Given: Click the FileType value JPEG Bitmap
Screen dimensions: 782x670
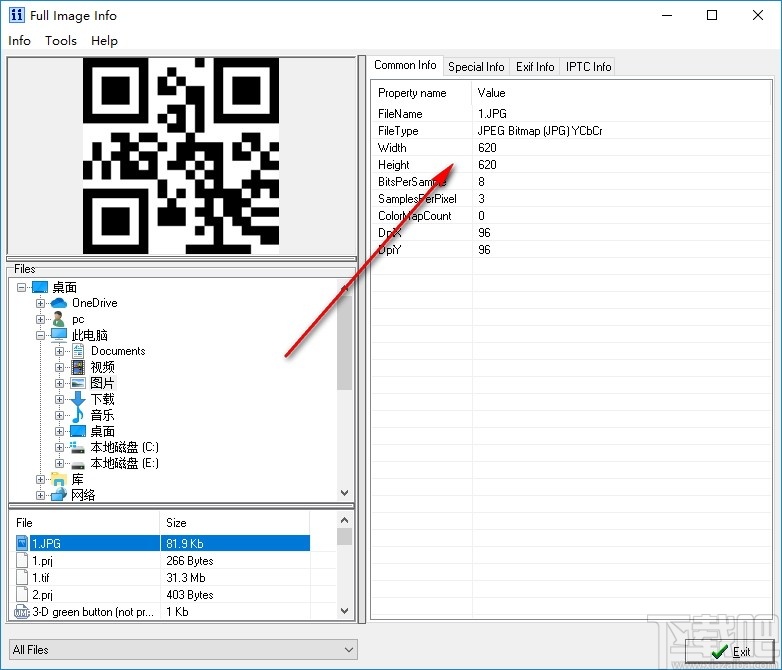Looking at the screenshot, I should (x=540, y=131).
